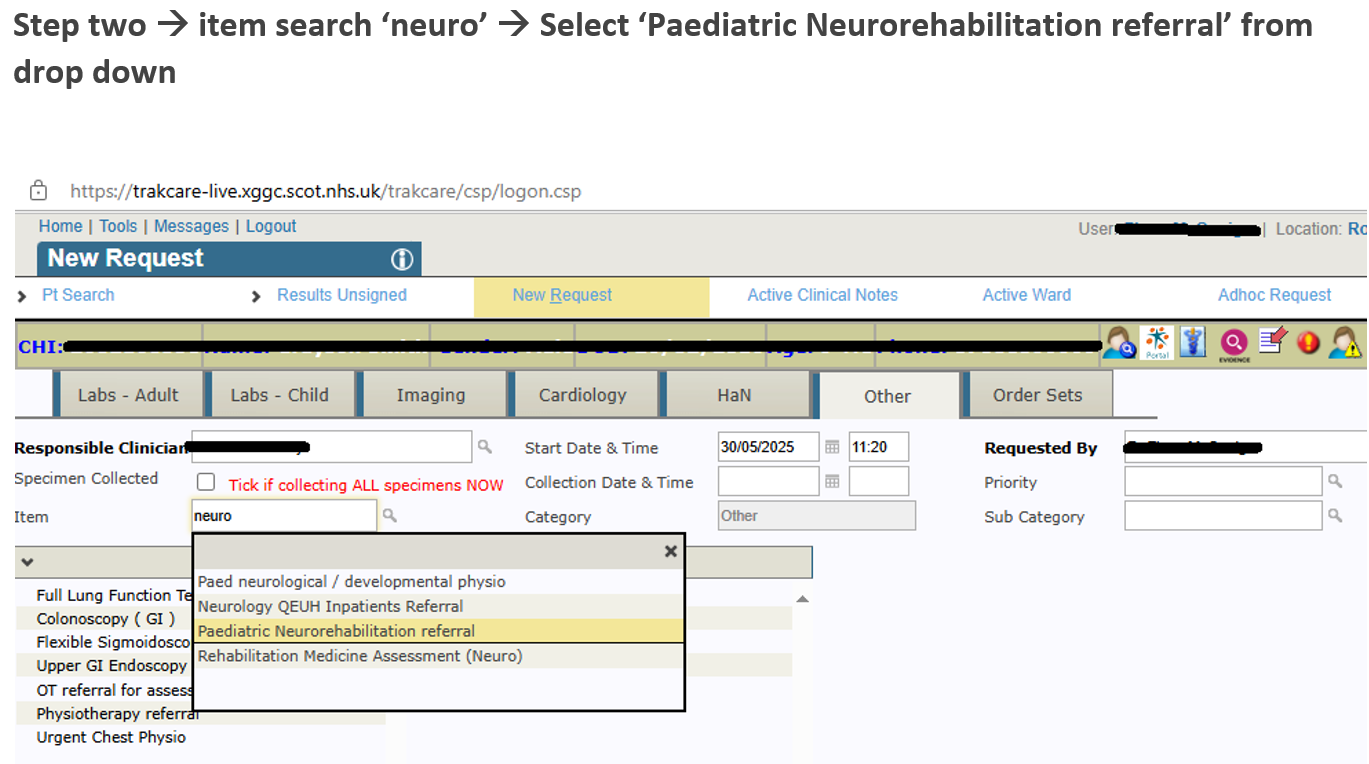
Task: Collapse the item list chevron header
Action: [x=27, y=562]
